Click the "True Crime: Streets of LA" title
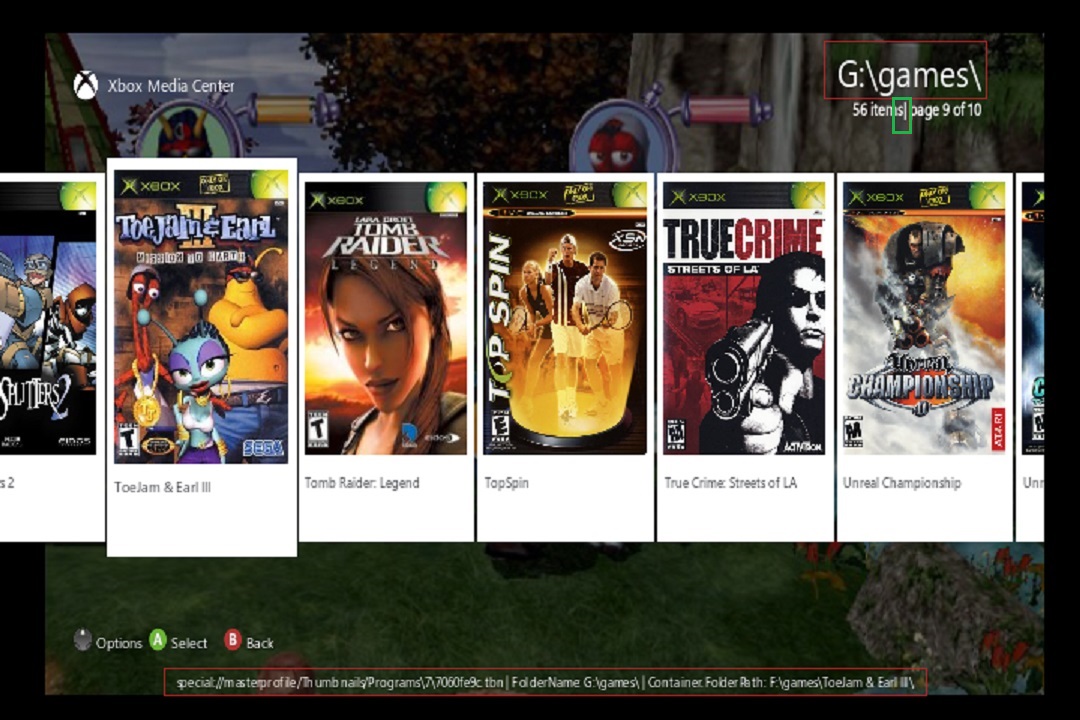 tap(730, 483)
